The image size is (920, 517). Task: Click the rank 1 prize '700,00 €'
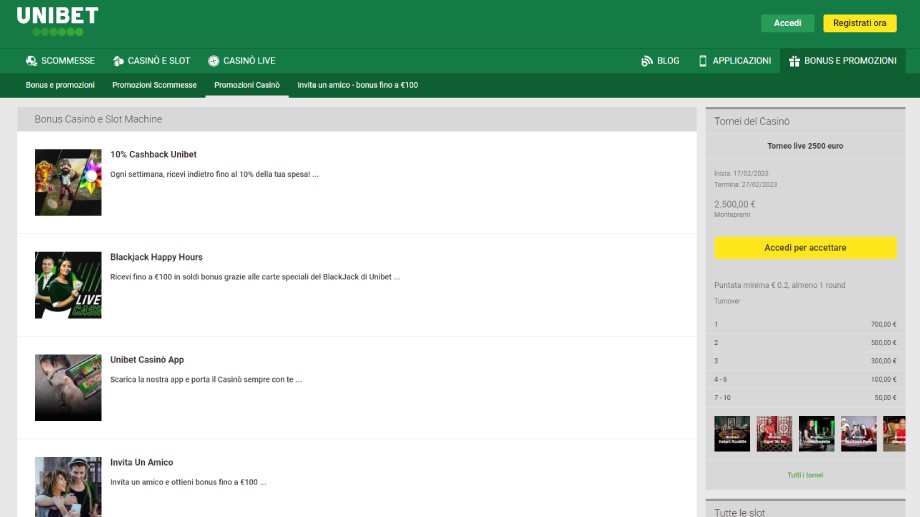(883, 325)
